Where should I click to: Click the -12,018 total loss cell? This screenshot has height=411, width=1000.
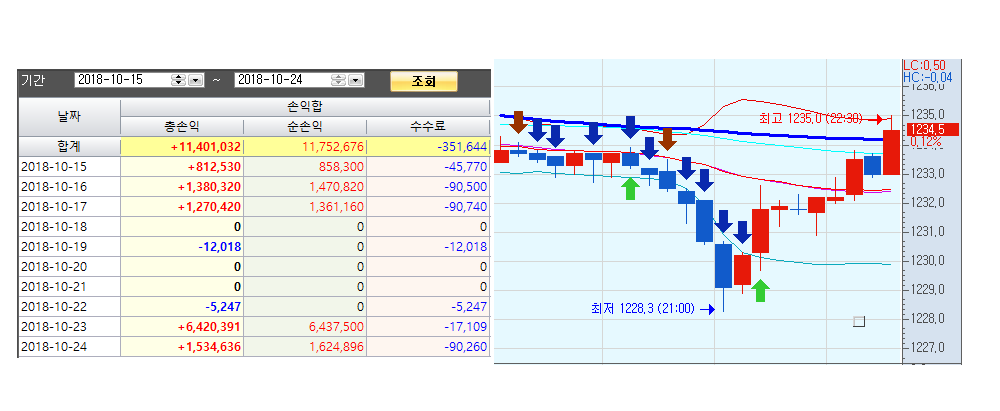click(182, 246)
